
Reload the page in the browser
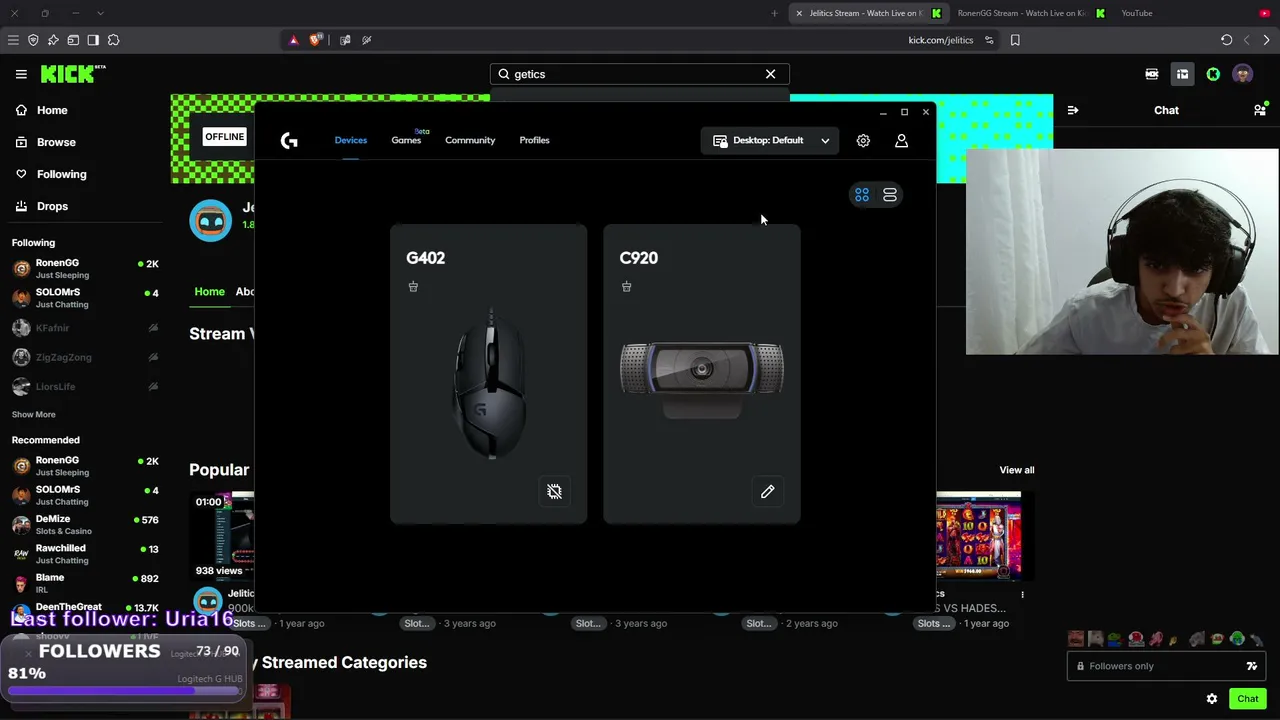point(1227,40)
